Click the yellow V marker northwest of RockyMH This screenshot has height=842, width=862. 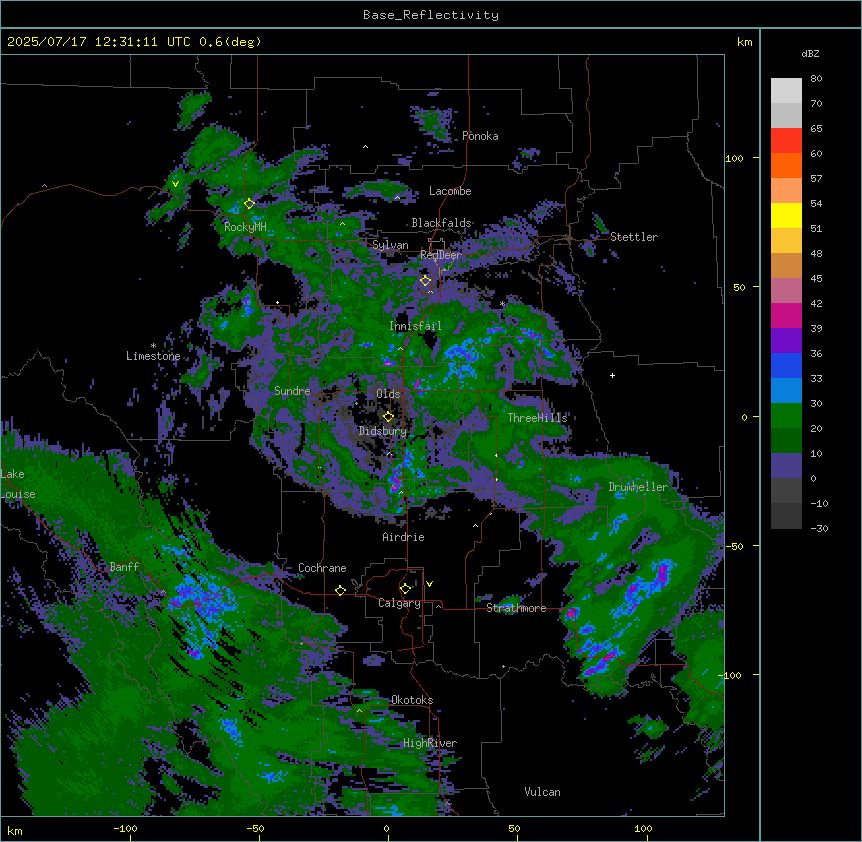175,184
